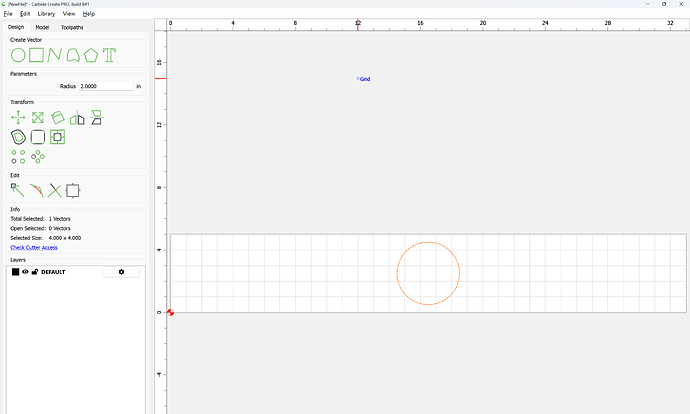Click the Check Cutter Access link

coord(34,248)
